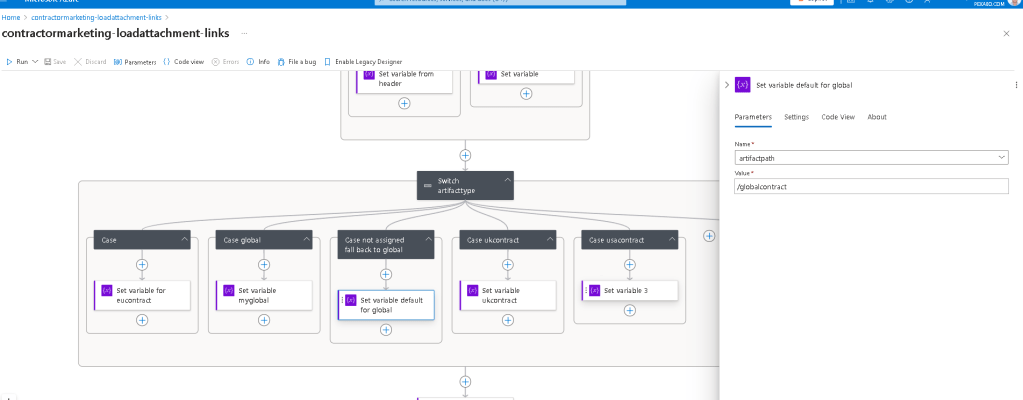Add action below Set variable for eucontract

coord(142,320)
